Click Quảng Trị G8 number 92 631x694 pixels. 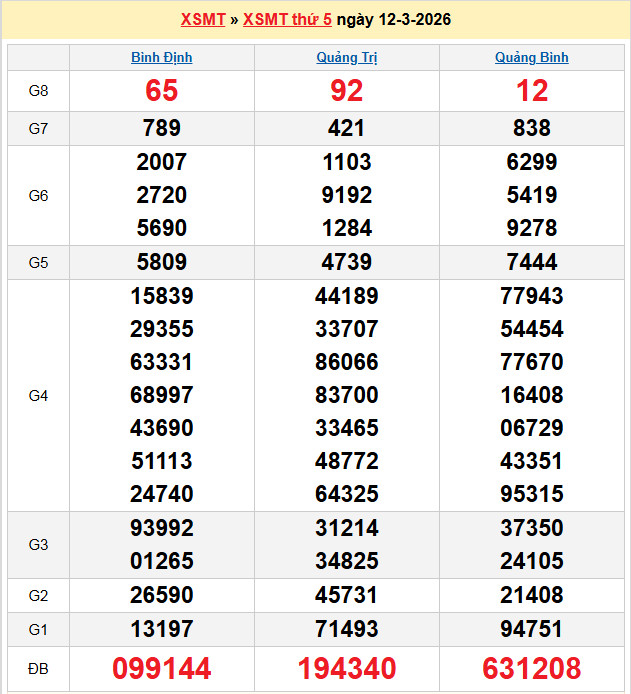(x=347, y=91)
